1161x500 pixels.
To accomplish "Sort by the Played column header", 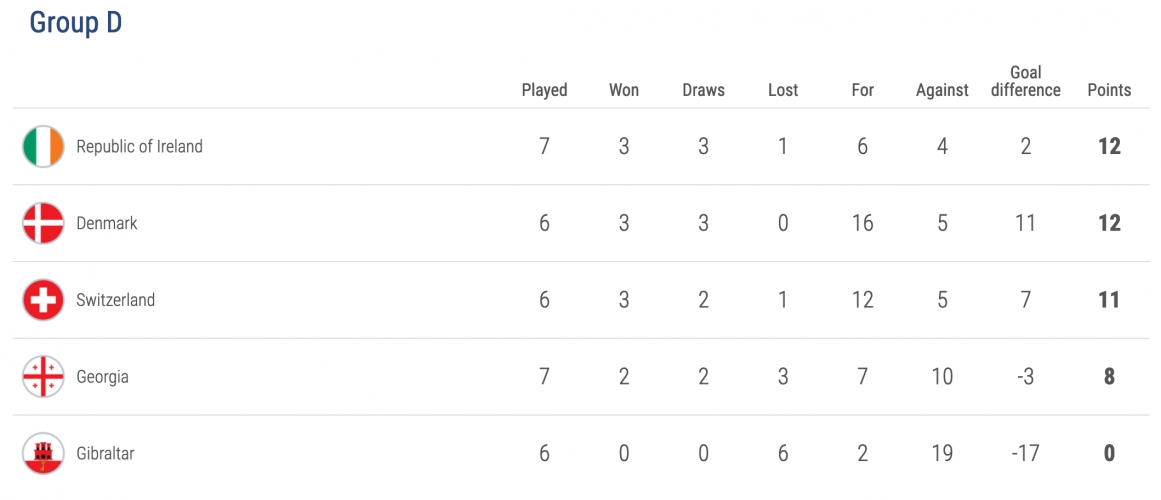I will 544,90.
